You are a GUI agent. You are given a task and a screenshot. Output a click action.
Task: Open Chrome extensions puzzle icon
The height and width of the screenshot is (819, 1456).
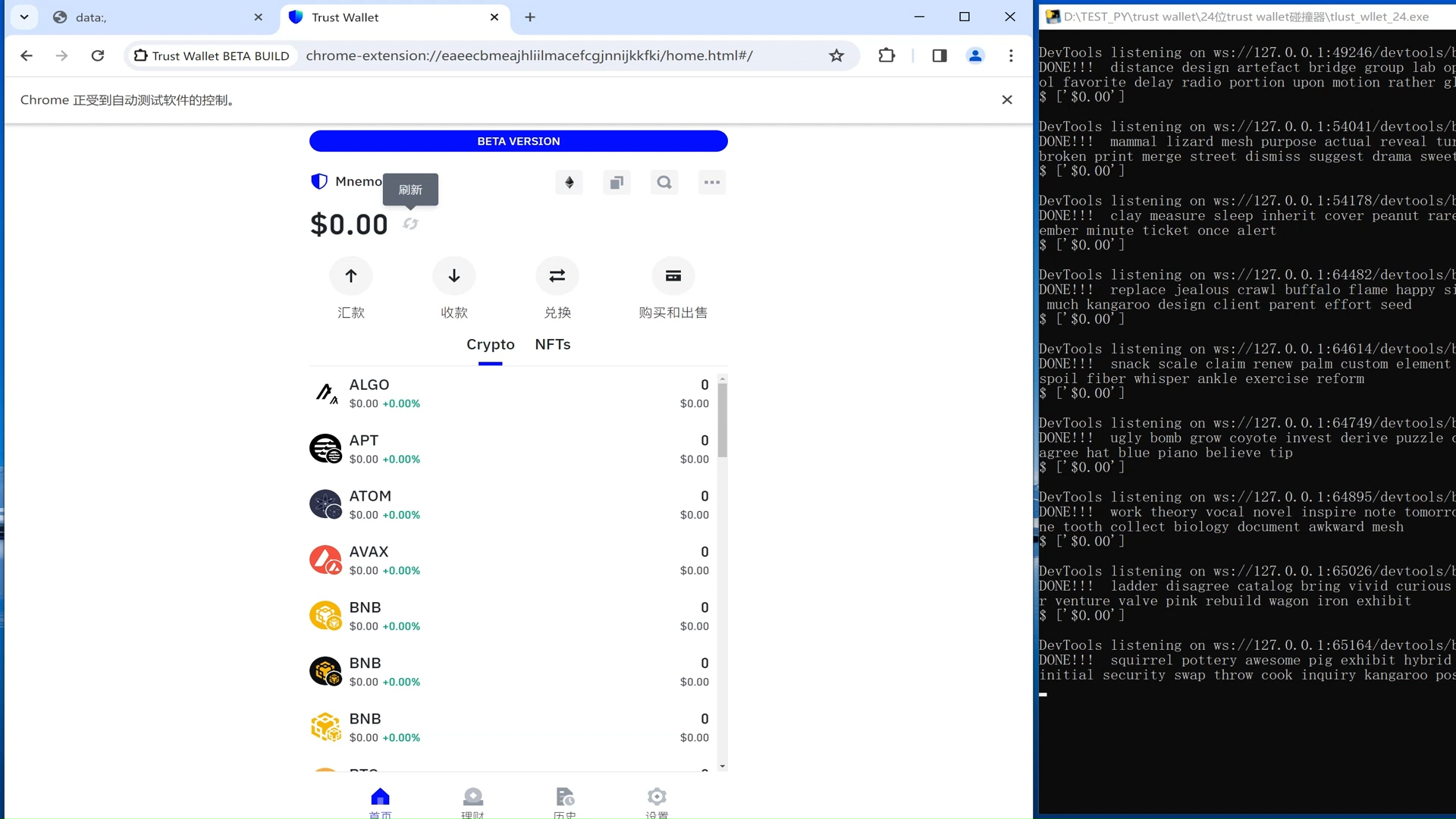coord(886,55)
